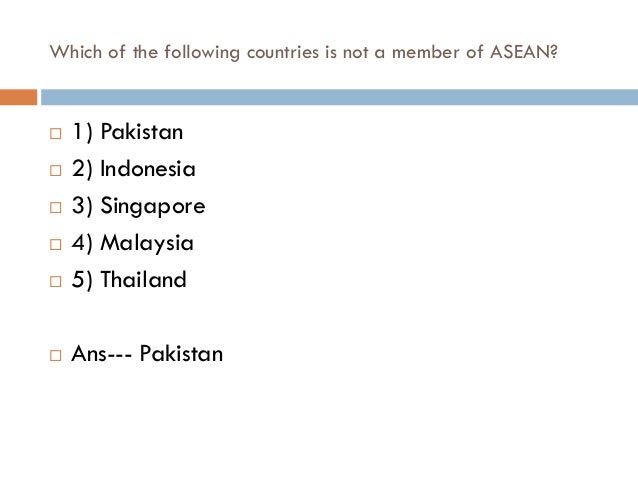Select the Thailand option text
The width and height of the screenshot is (638, 479).
click(143, 280)
